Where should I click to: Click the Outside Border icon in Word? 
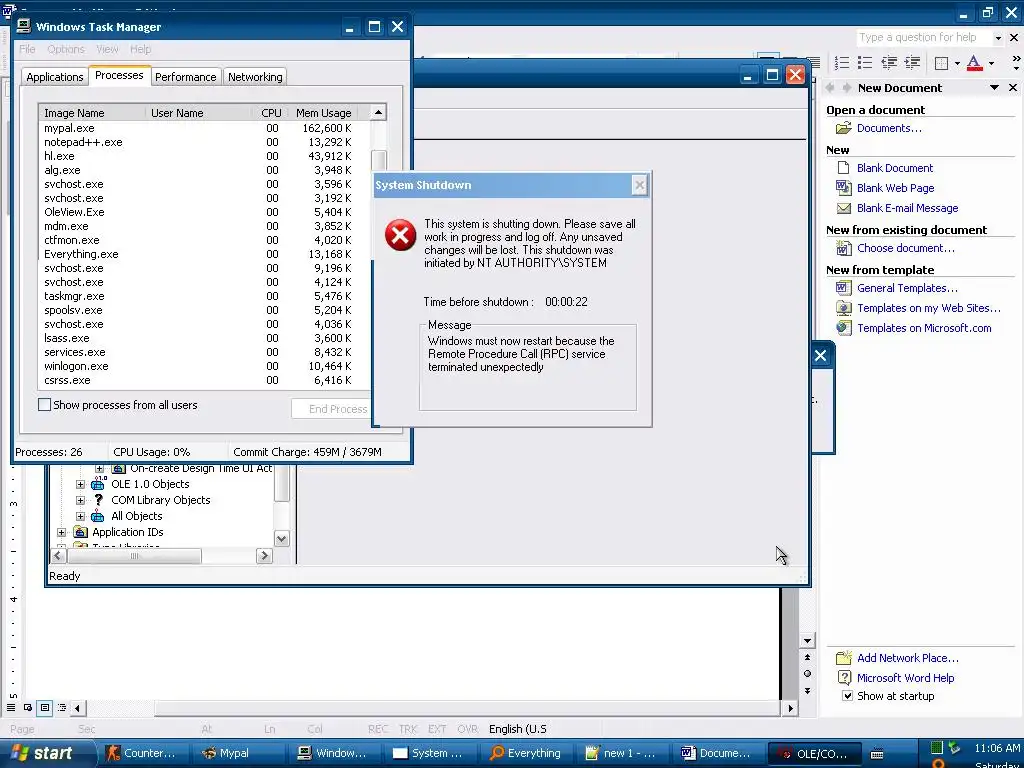pos(942,63)
